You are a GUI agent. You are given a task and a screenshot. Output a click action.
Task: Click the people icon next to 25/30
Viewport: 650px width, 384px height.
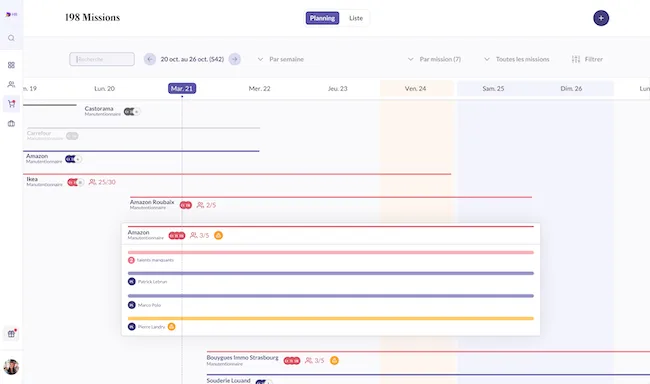click(92, 182)
